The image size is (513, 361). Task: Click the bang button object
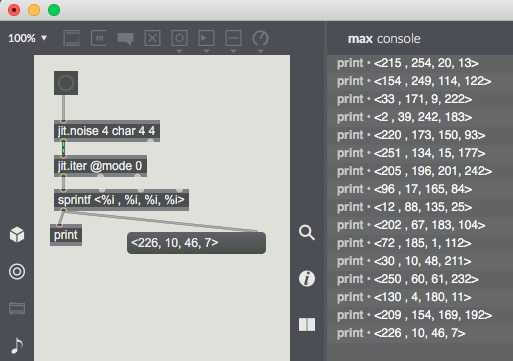[x=66, y=83]
